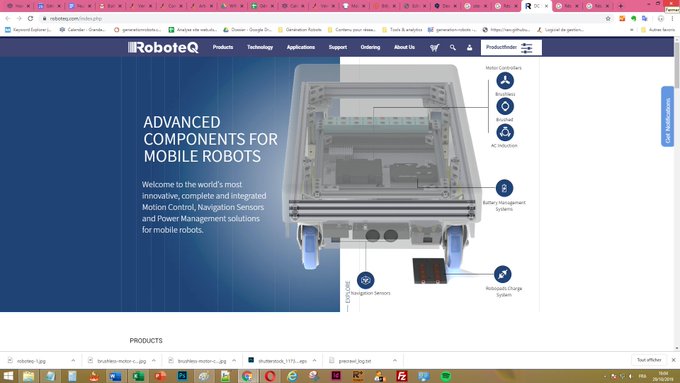Click the RoboteQ logo
The height and width of the screenshot is (383, 680).
click(163, 47)
